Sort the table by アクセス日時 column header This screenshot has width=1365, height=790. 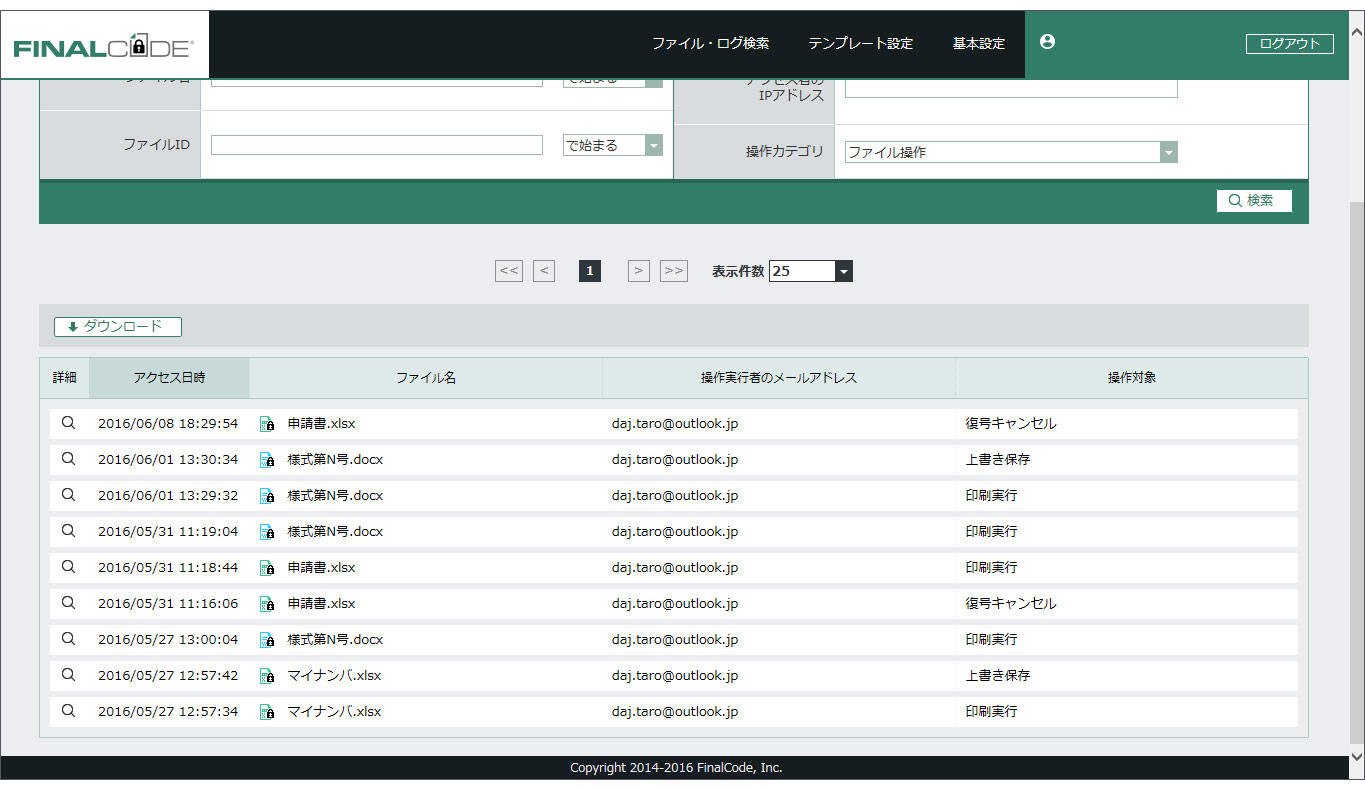pyautogui.click(x=169, y=378)
